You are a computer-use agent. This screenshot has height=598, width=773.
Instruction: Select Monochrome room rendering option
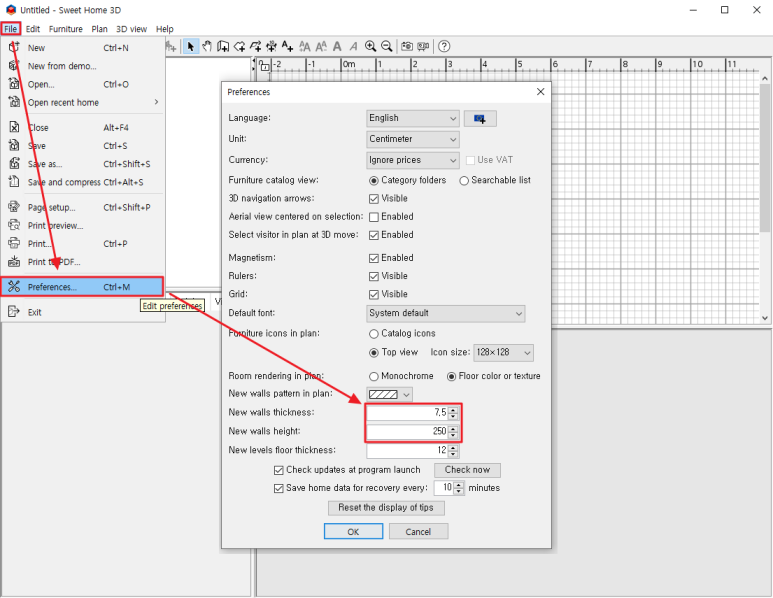pos(374,377)
